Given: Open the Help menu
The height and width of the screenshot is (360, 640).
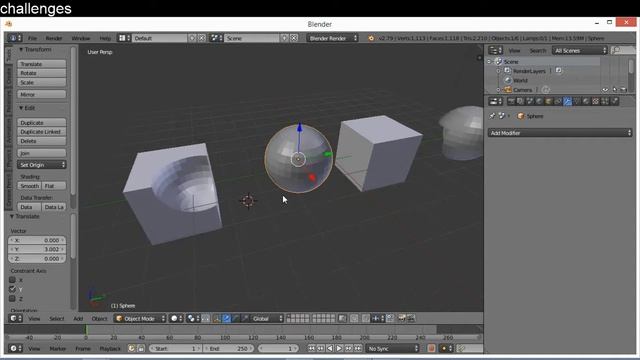Looking at the screenshot, I should pyautogui.click(x=105, y=38).
